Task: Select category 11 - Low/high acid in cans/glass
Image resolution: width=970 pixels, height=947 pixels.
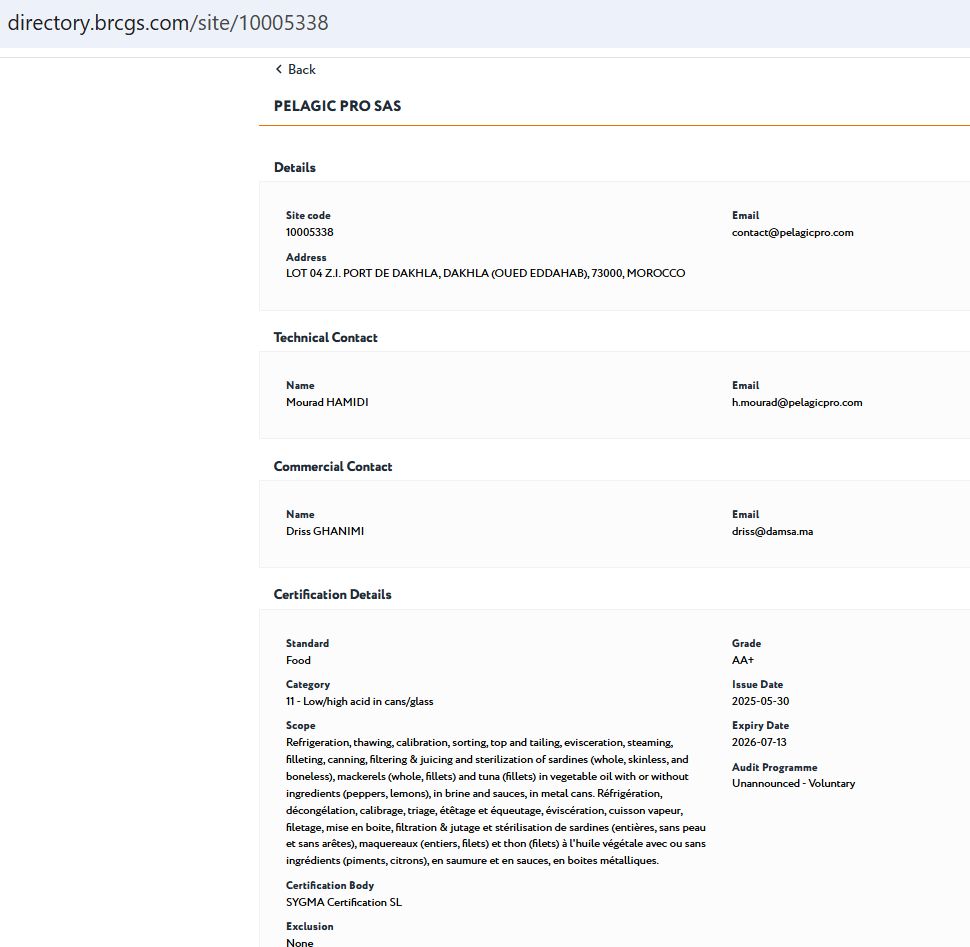Action: tap(359, 701)
